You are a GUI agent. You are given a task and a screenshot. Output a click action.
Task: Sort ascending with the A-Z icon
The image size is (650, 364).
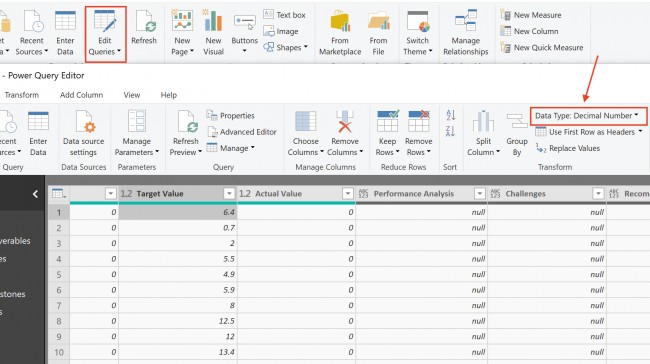[x=451, y=115]
